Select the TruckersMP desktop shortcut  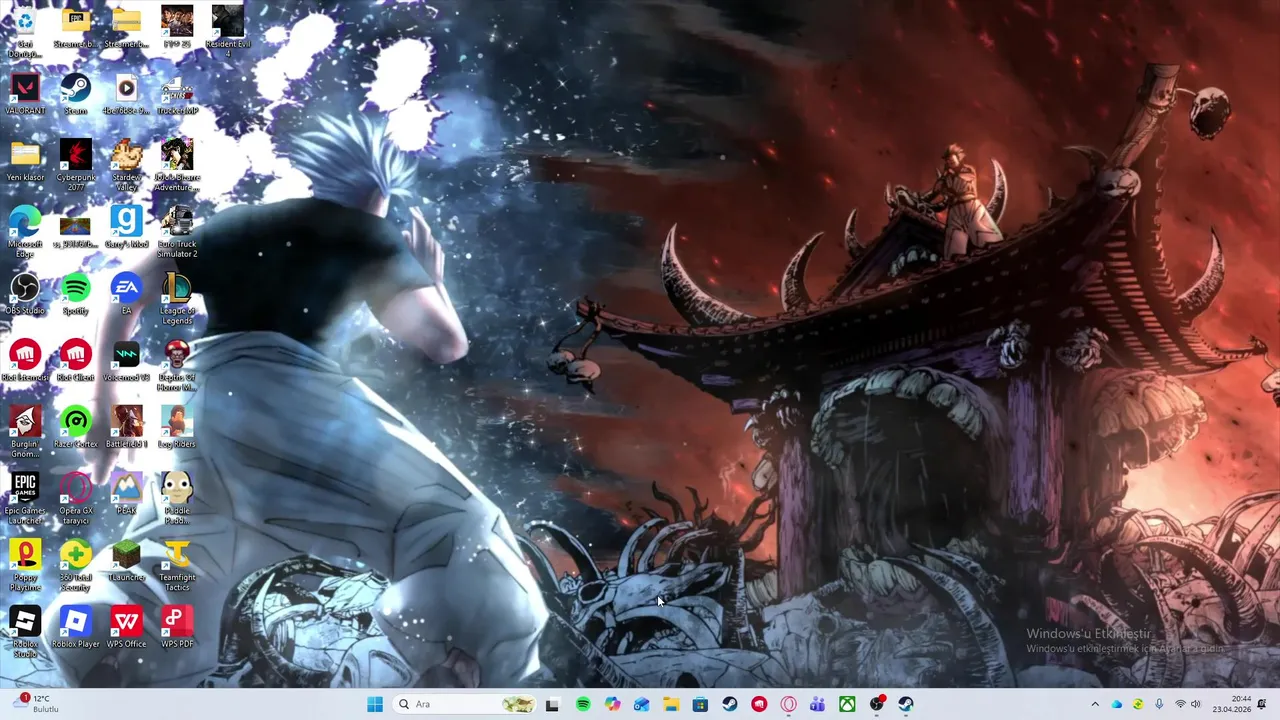point(177,95)
